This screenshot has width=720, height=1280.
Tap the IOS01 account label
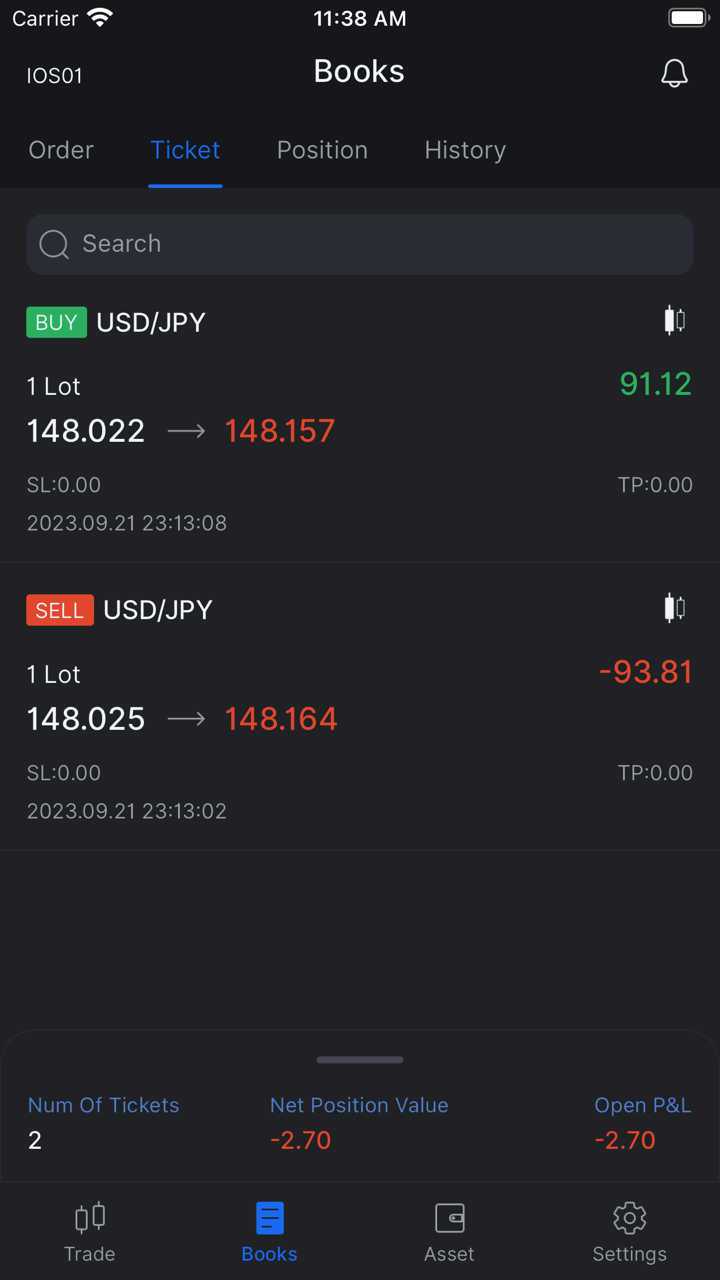[x=54, y=76]
